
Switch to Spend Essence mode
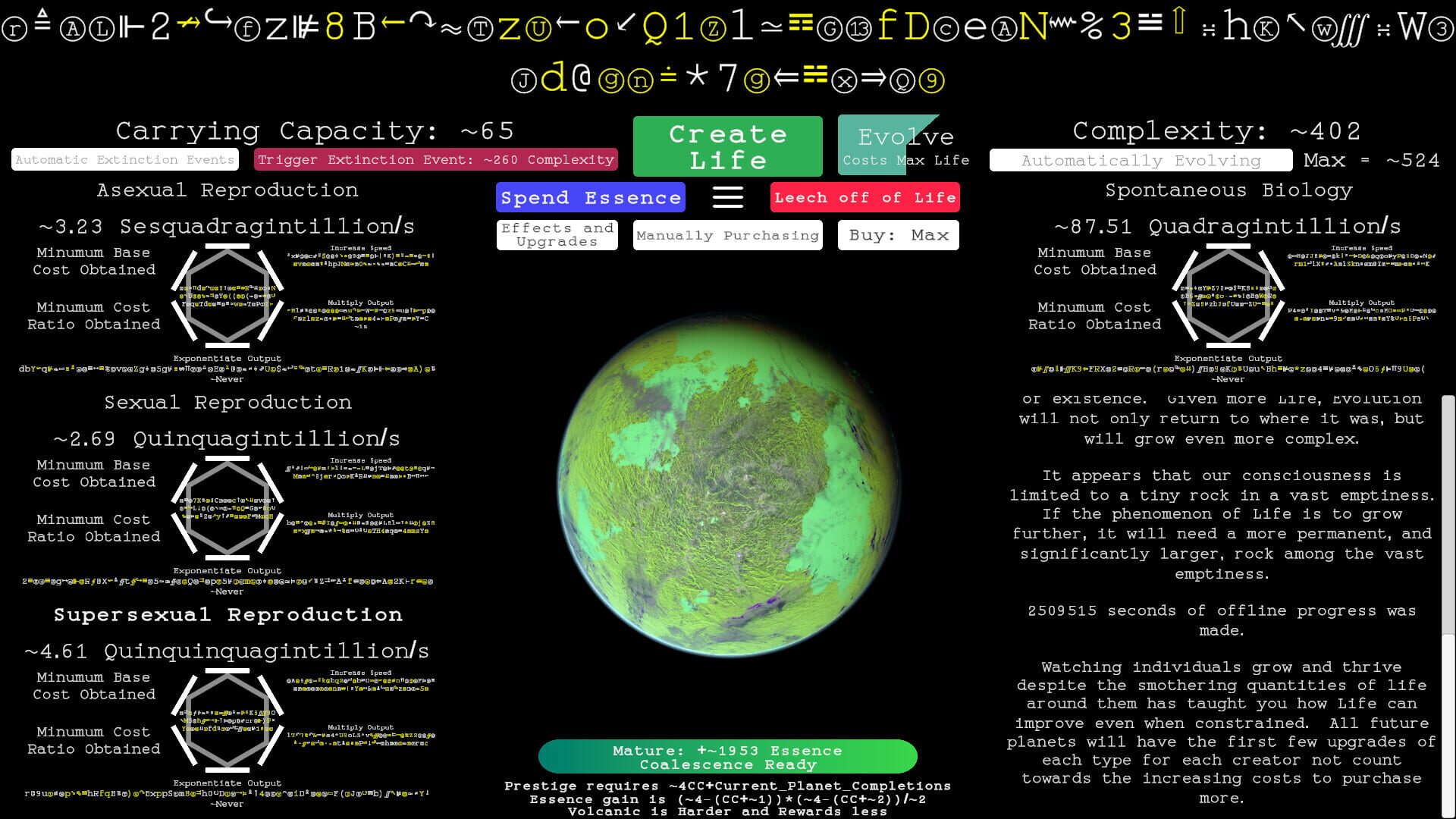tap(590, 196)
